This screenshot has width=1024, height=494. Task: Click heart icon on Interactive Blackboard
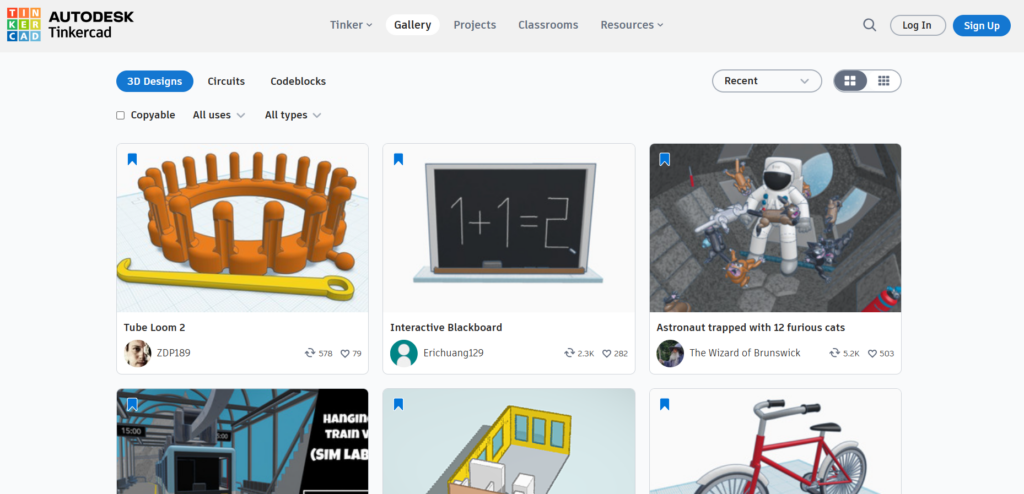click(606, 354)
